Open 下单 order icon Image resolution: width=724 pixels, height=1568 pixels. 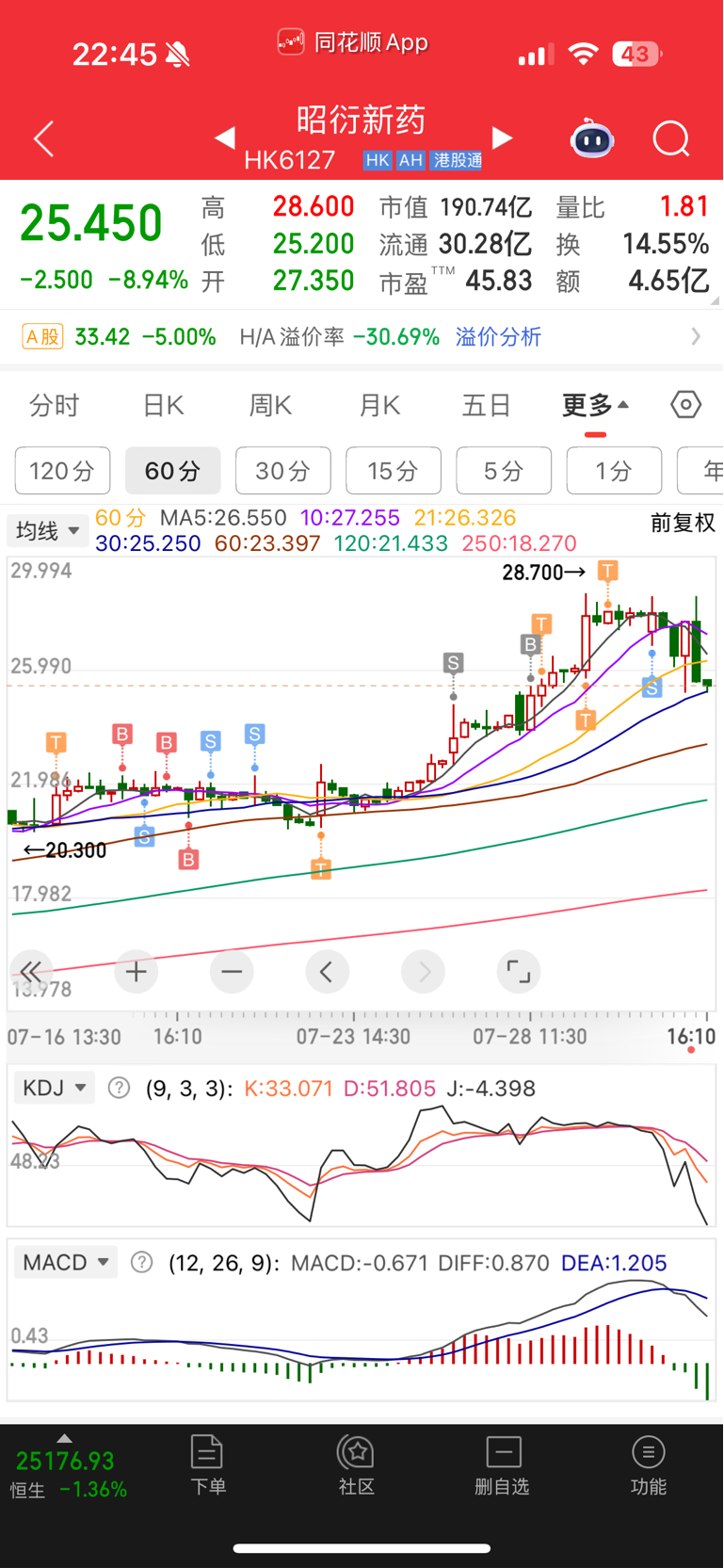[x=207, y=1464]
